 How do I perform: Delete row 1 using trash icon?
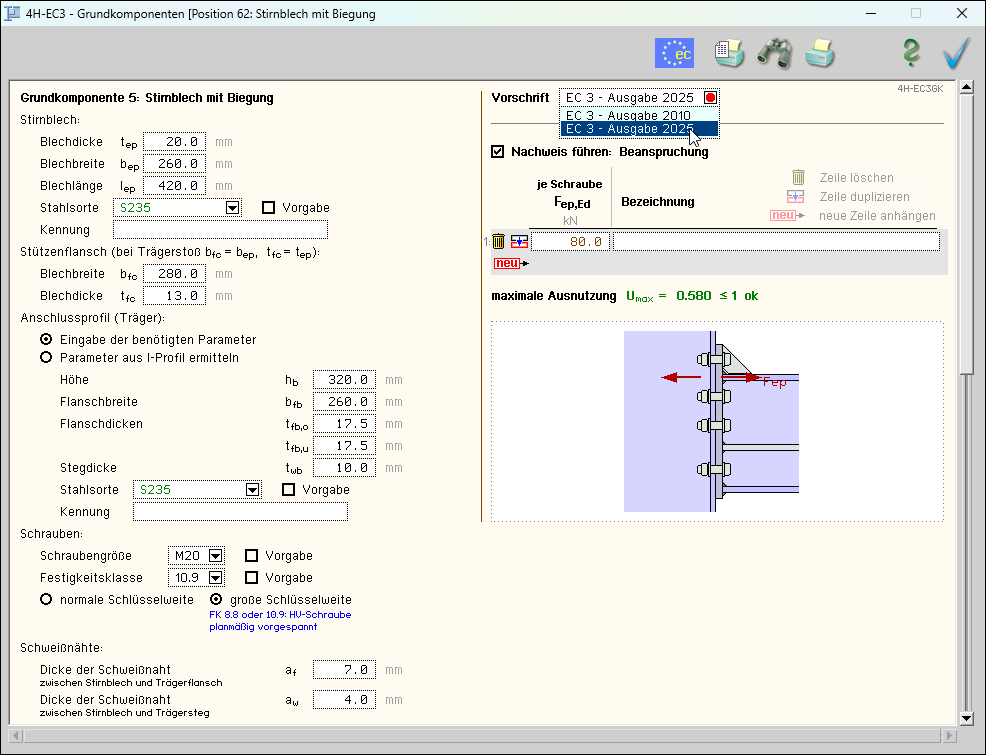[x=498, y=241]
